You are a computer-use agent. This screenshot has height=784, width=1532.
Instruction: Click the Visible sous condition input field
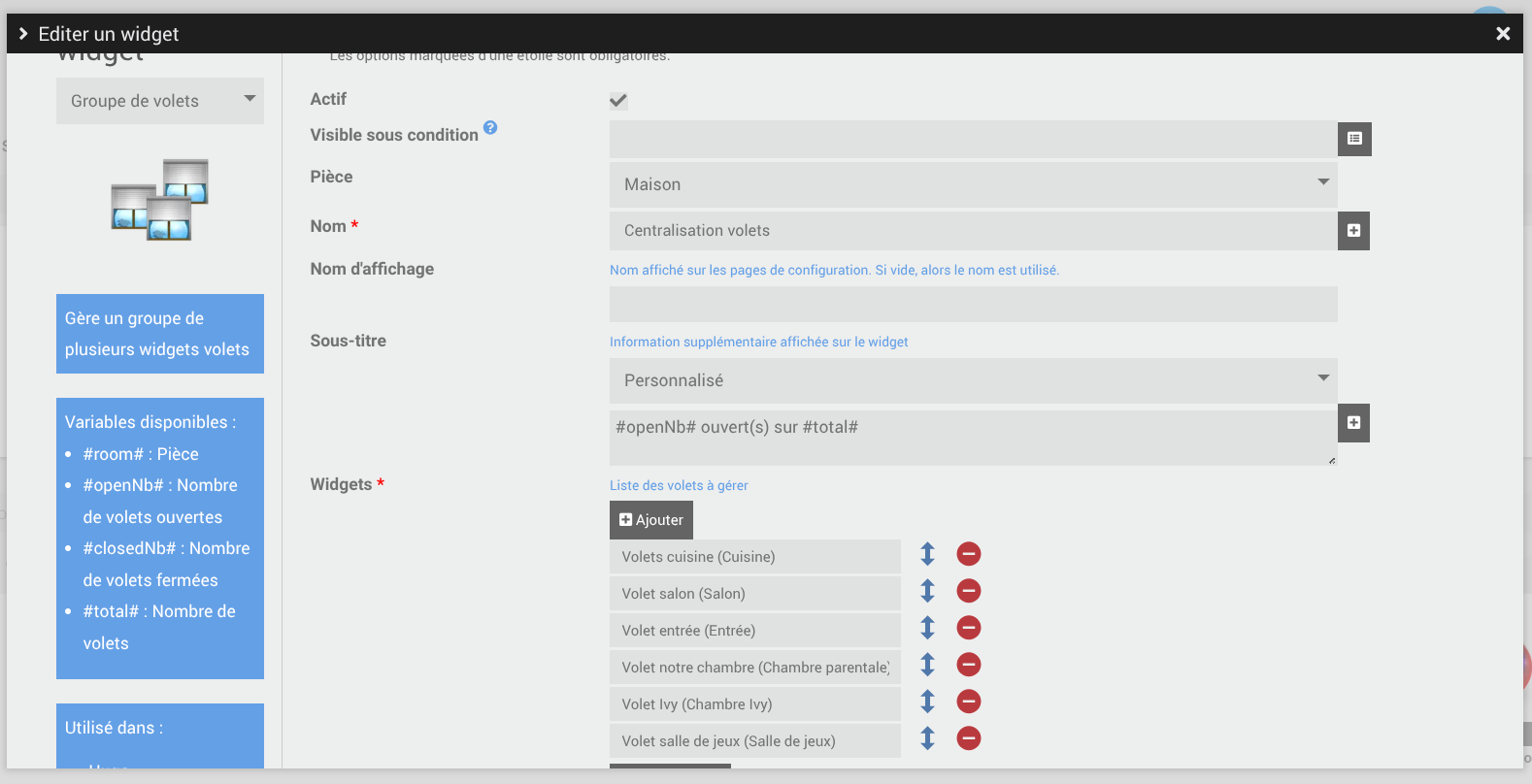click(973, 139)
